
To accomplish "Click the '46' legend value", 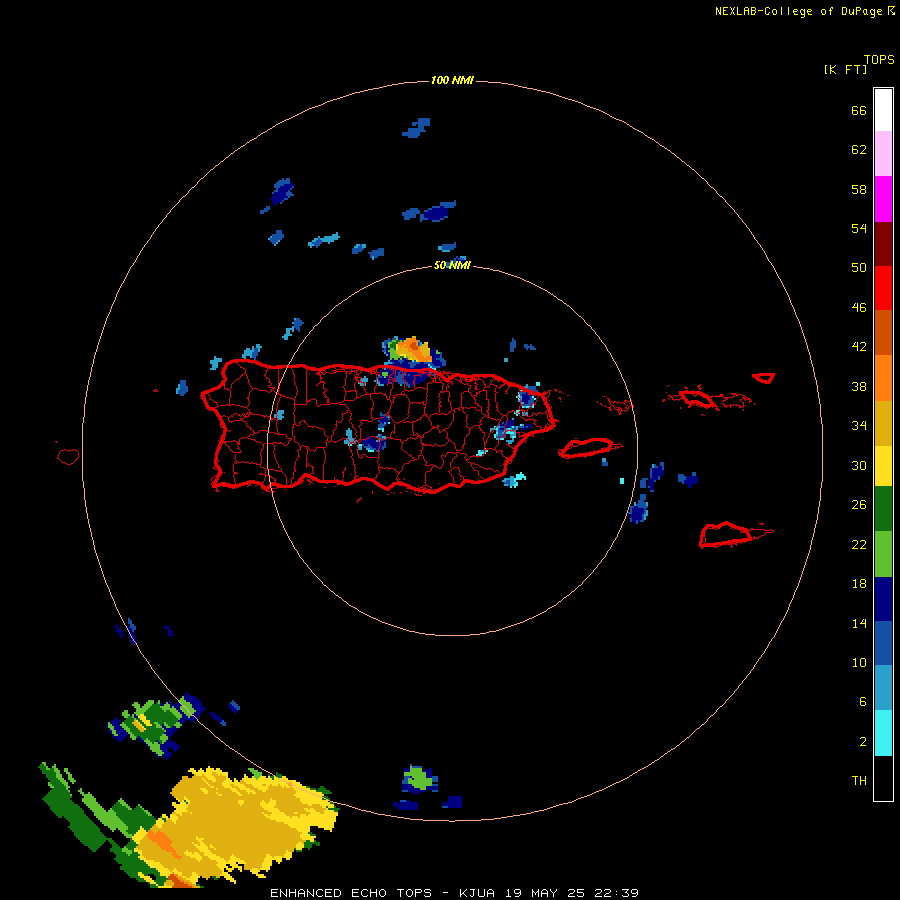I will pyautogui.click(x=859, y=307).
